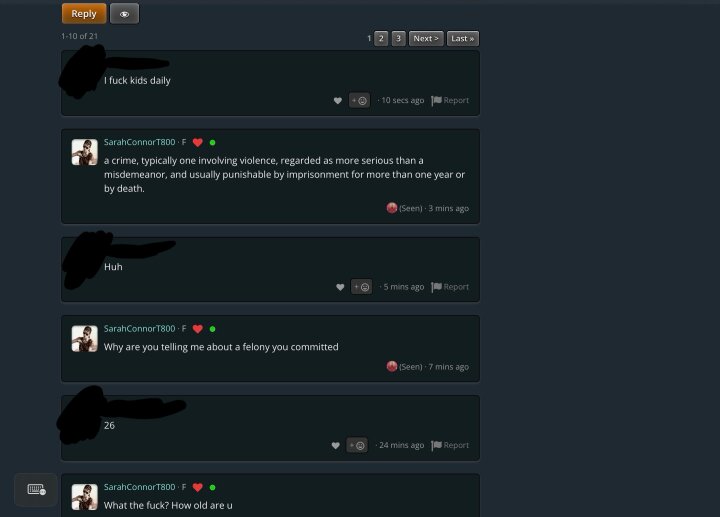Add emoji reaction to the 5 mins ago message
Image resolution: width=720 pixels, height=517 pixels.
click(361, 287)
